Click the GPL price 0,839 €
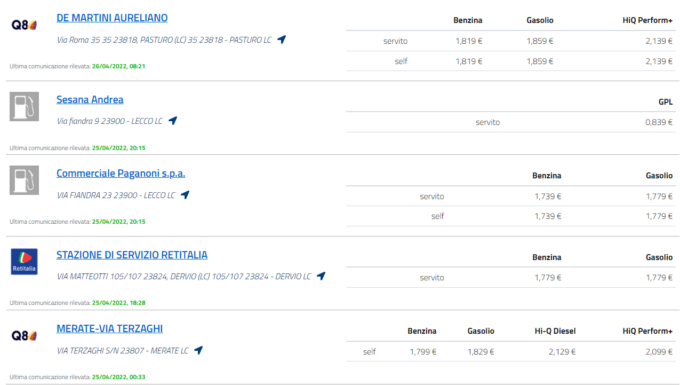The image size is (680, 385). (x=658, y=122)
